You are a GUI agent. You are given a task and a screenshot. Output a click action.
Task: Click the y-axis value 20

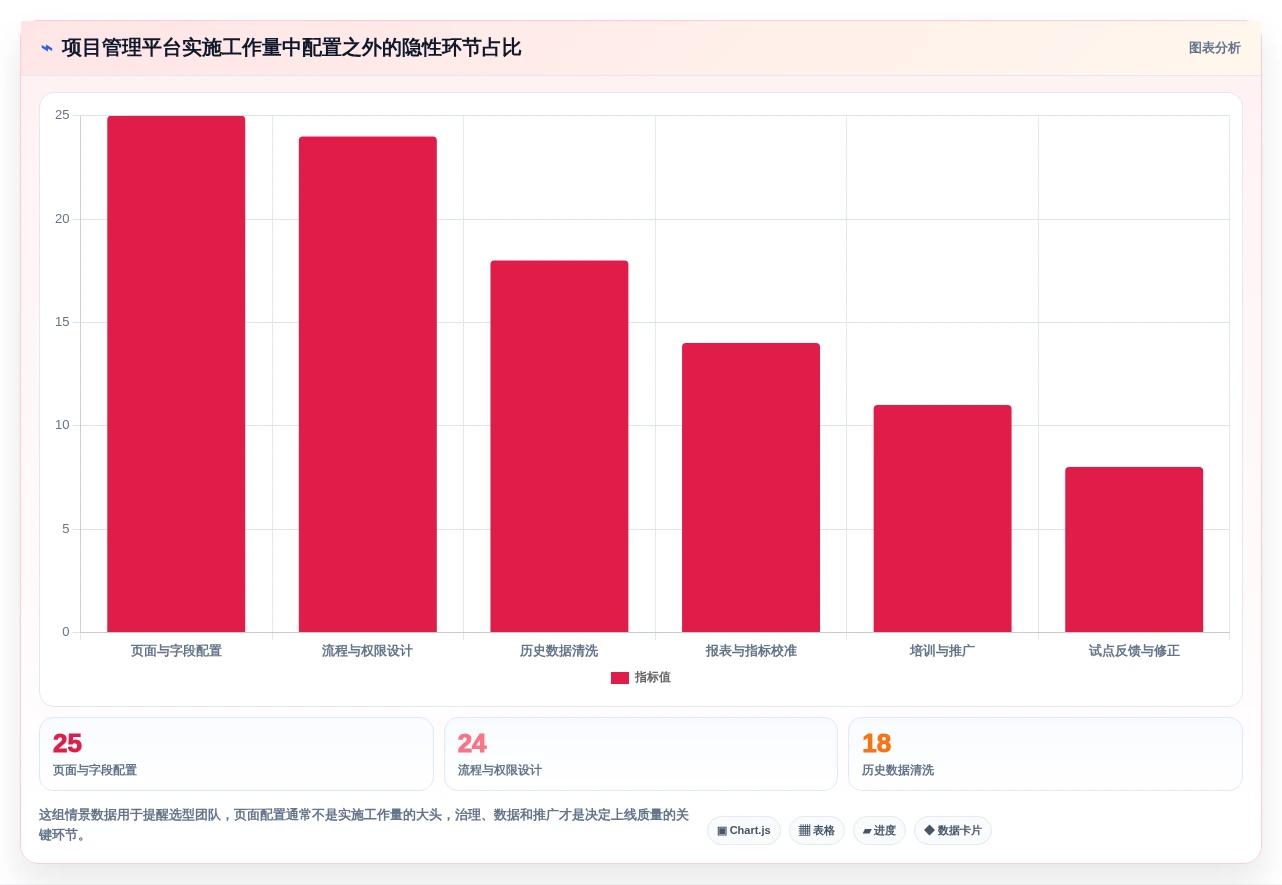tap(62, 219)
